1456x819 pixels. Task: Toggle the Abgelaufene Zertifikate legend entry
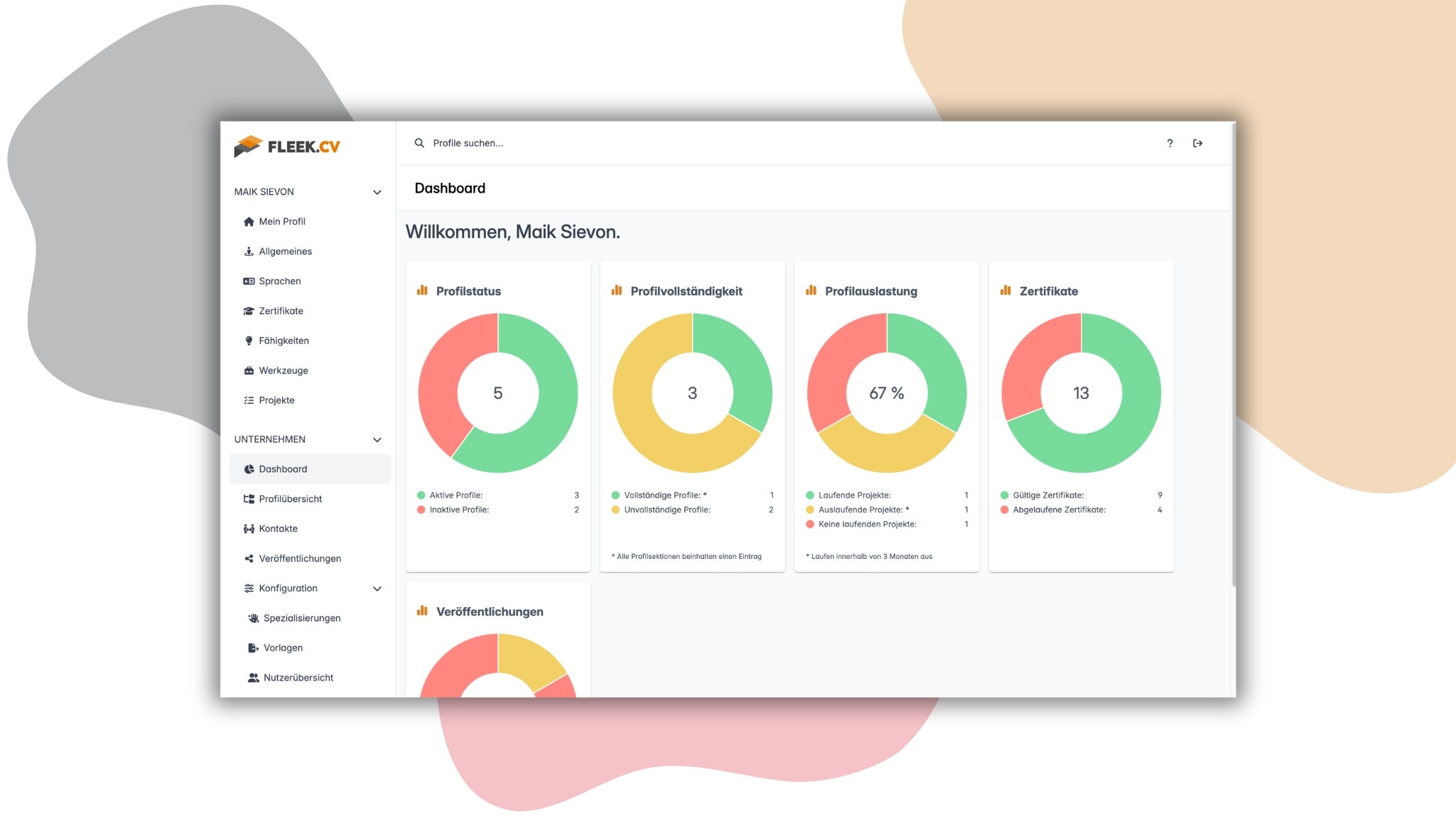click(1058, 510)
